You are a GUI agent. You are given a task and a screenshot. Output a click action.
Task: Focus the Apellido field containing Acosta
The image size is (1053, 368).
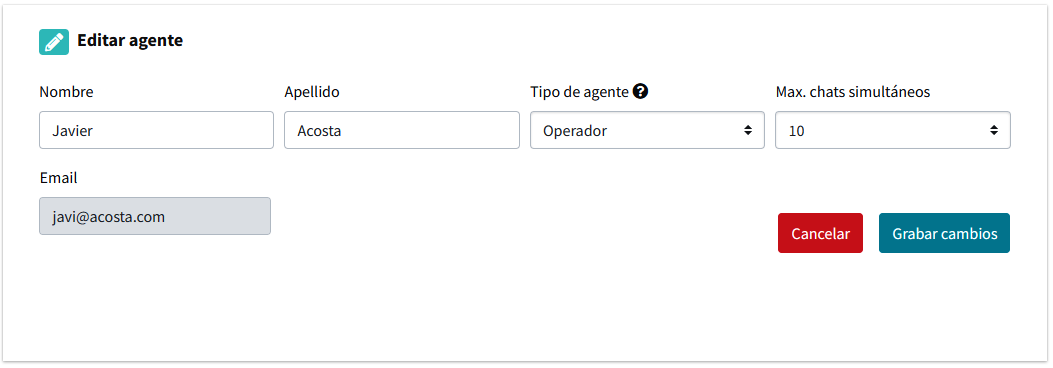pyautogui.click(x=402, y=130)
